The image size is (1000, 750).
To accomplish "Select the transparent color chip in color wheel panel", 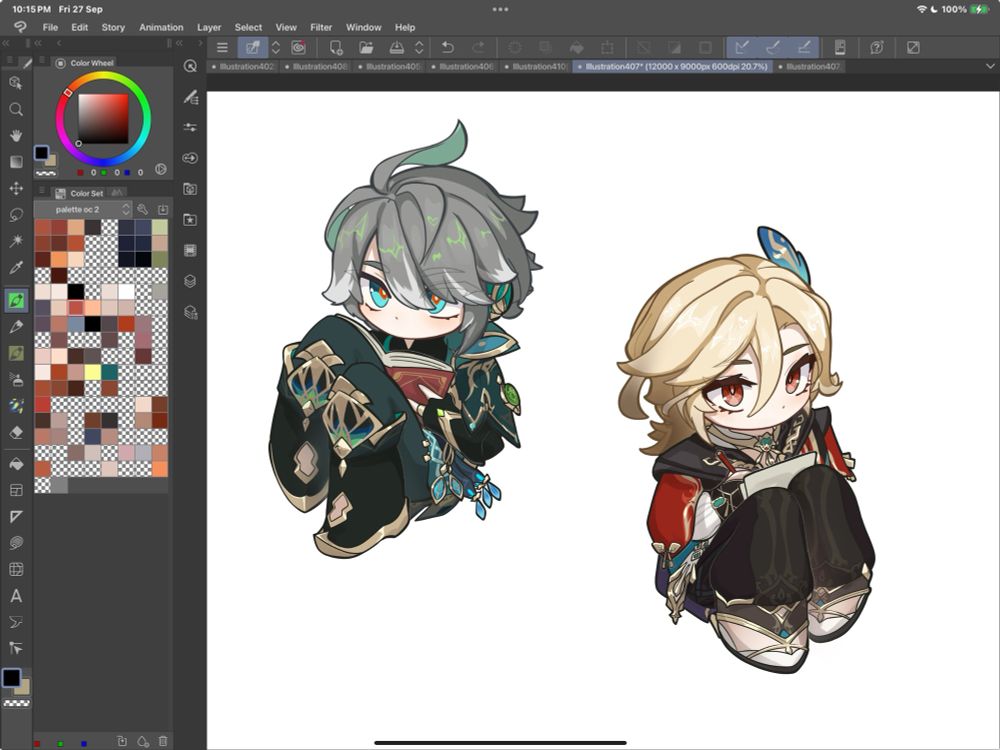I will (45, 173).
